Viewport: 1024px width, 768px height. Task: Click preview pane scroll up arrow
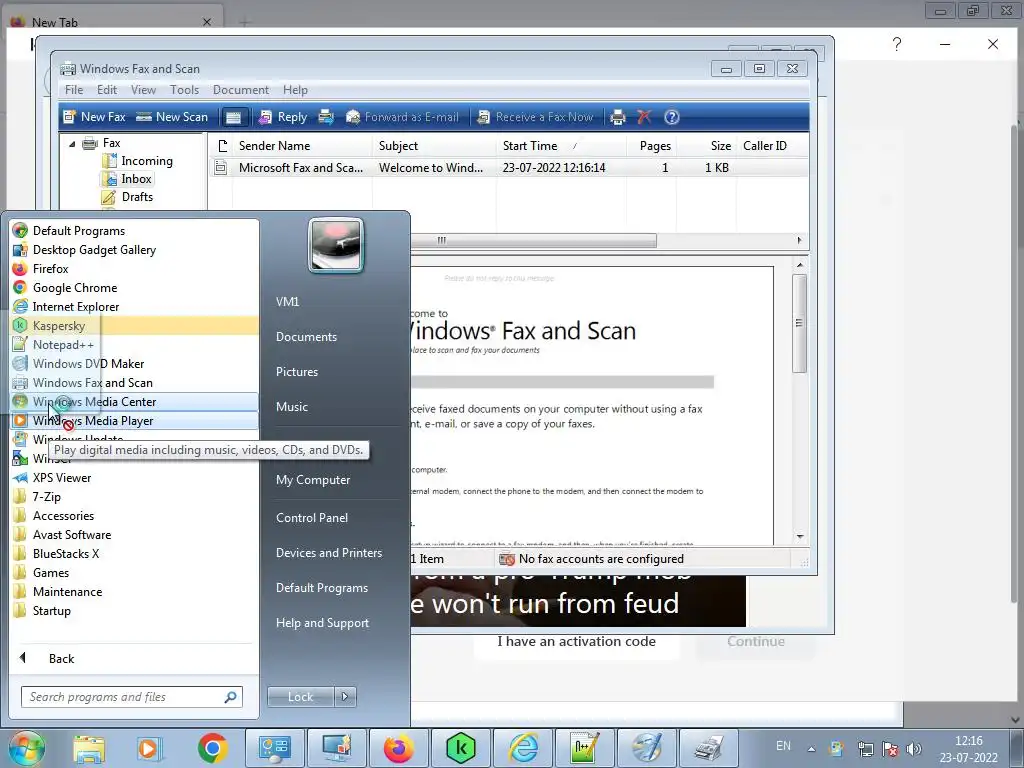point(800,265)
